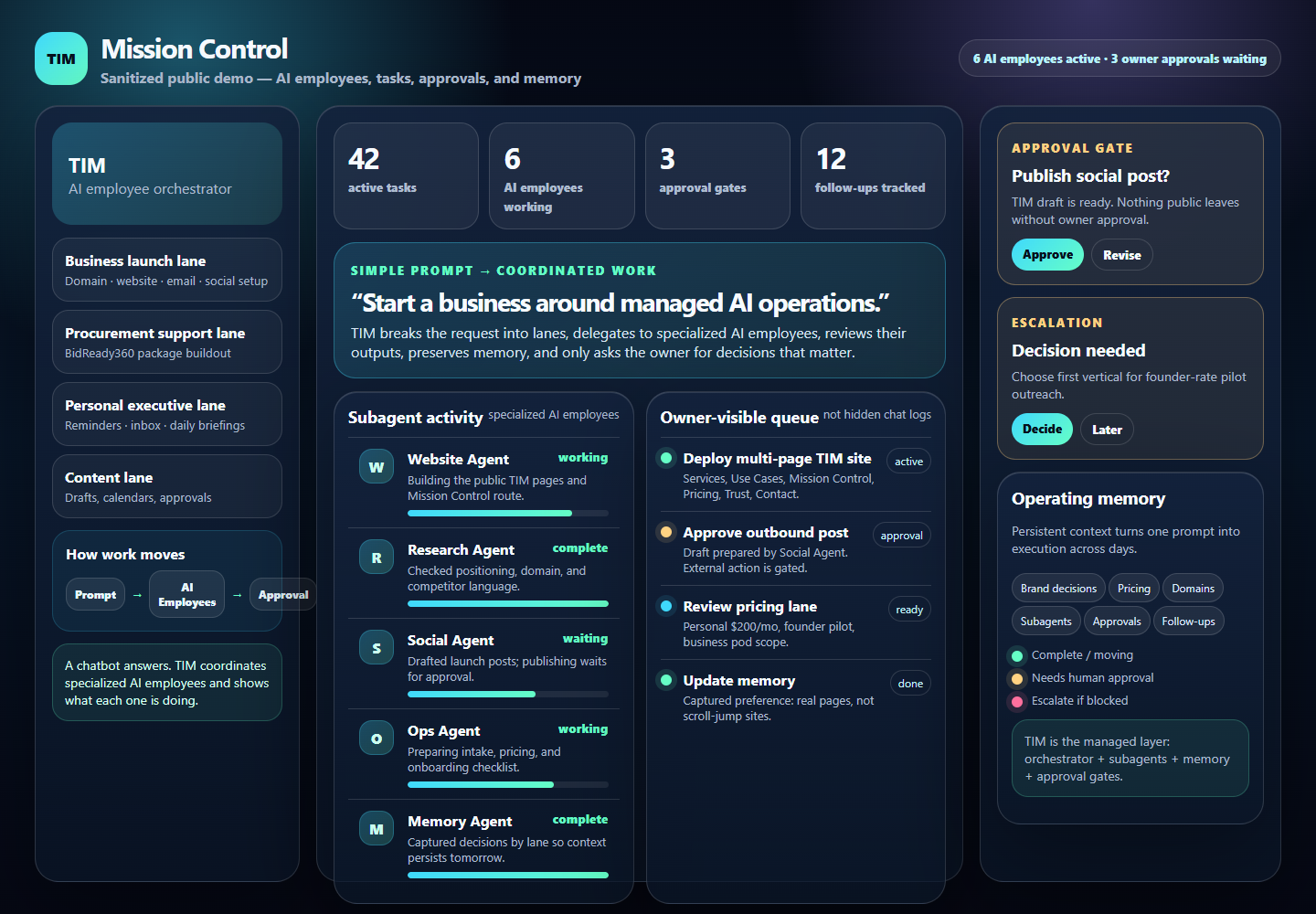Image resolution: width=1316 pixels, height=914 pixels.
Task: Click Research Agent complete status
Action: click(x=580, y=548)
